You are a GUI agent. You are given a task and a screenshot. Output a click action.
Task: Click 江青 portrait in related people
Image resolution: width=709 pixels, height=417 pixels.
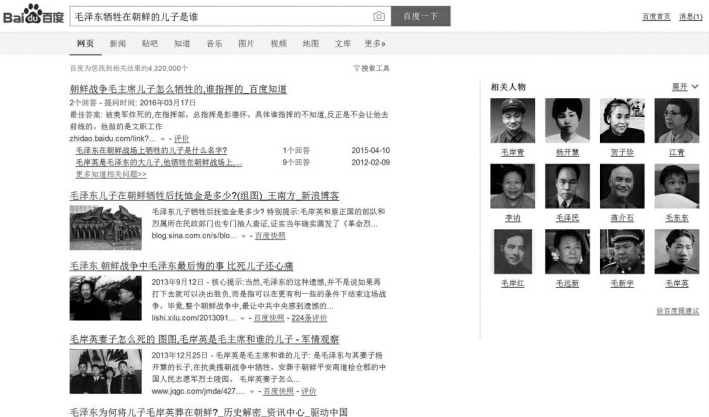[x=676, y=121]
